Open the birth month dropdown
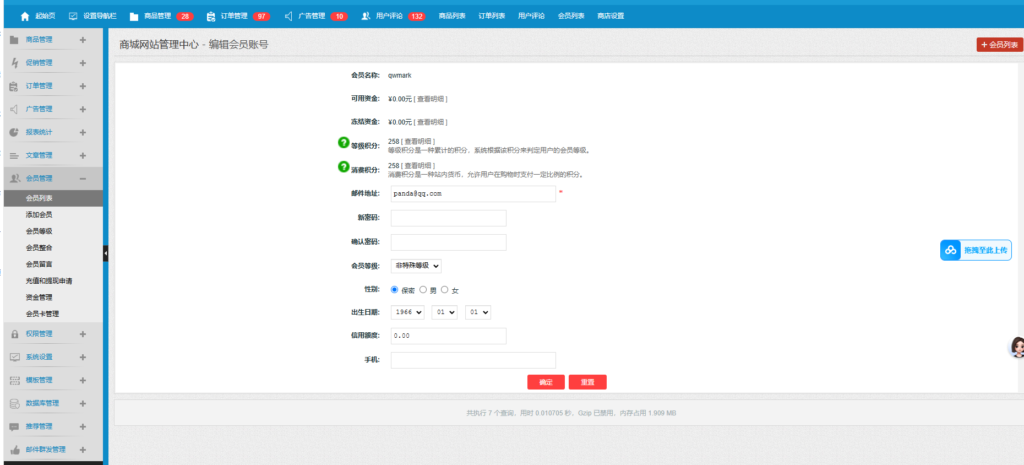The image size is (1024, 465). [444, 312]
